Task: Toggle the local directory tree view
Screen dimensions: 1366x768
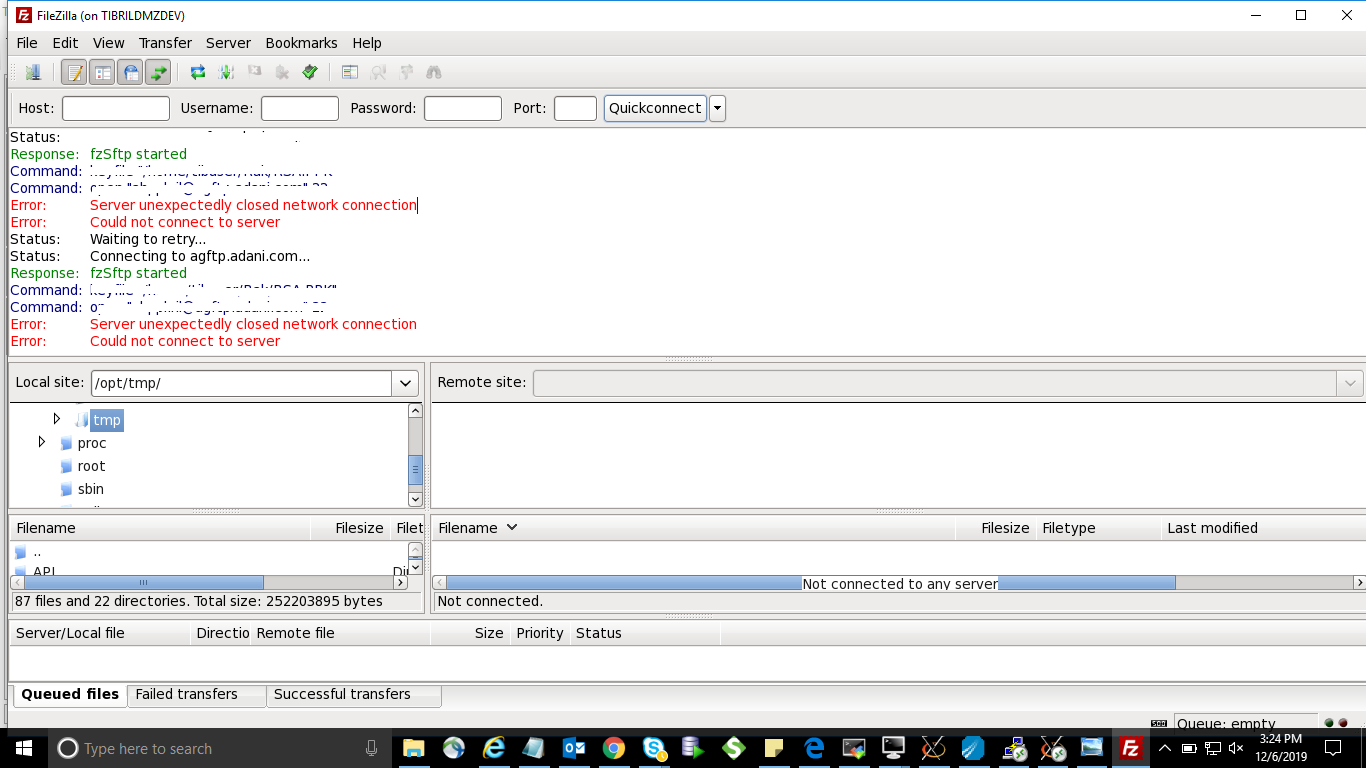Action: tap(102, 72)
